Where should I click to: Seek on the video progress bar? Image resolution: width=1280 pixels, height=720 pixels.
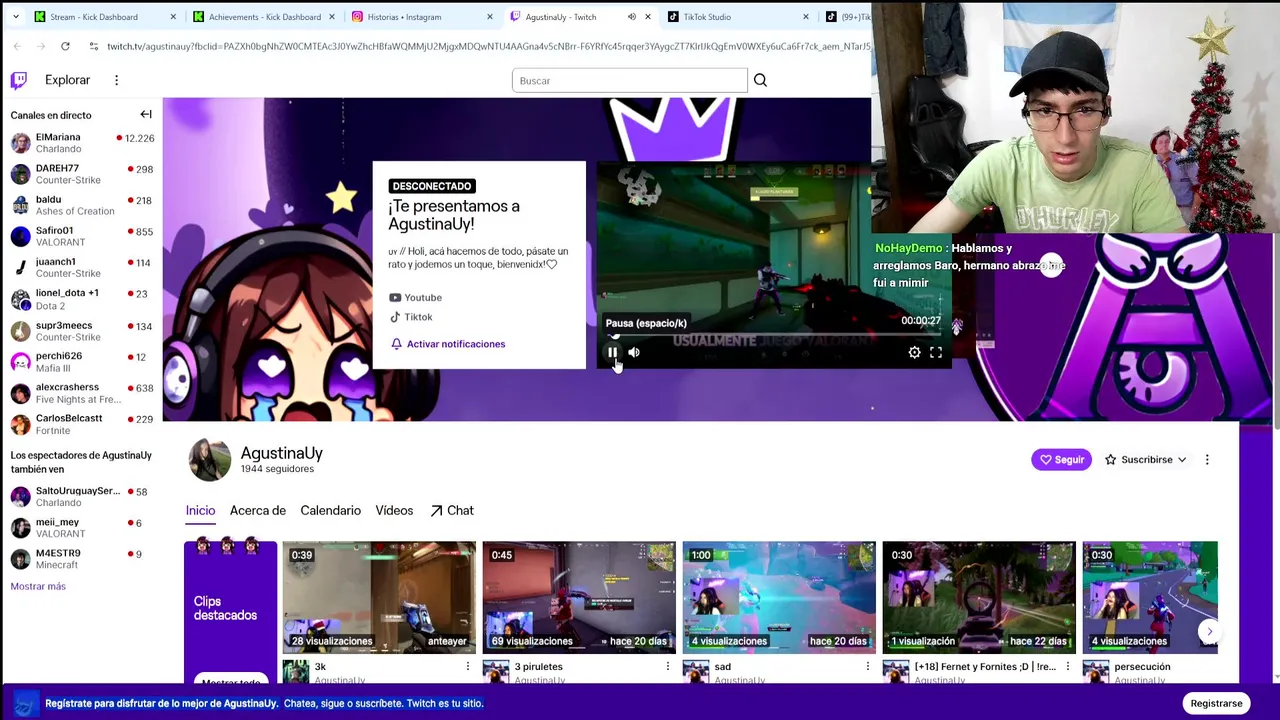tap(774, 335)
